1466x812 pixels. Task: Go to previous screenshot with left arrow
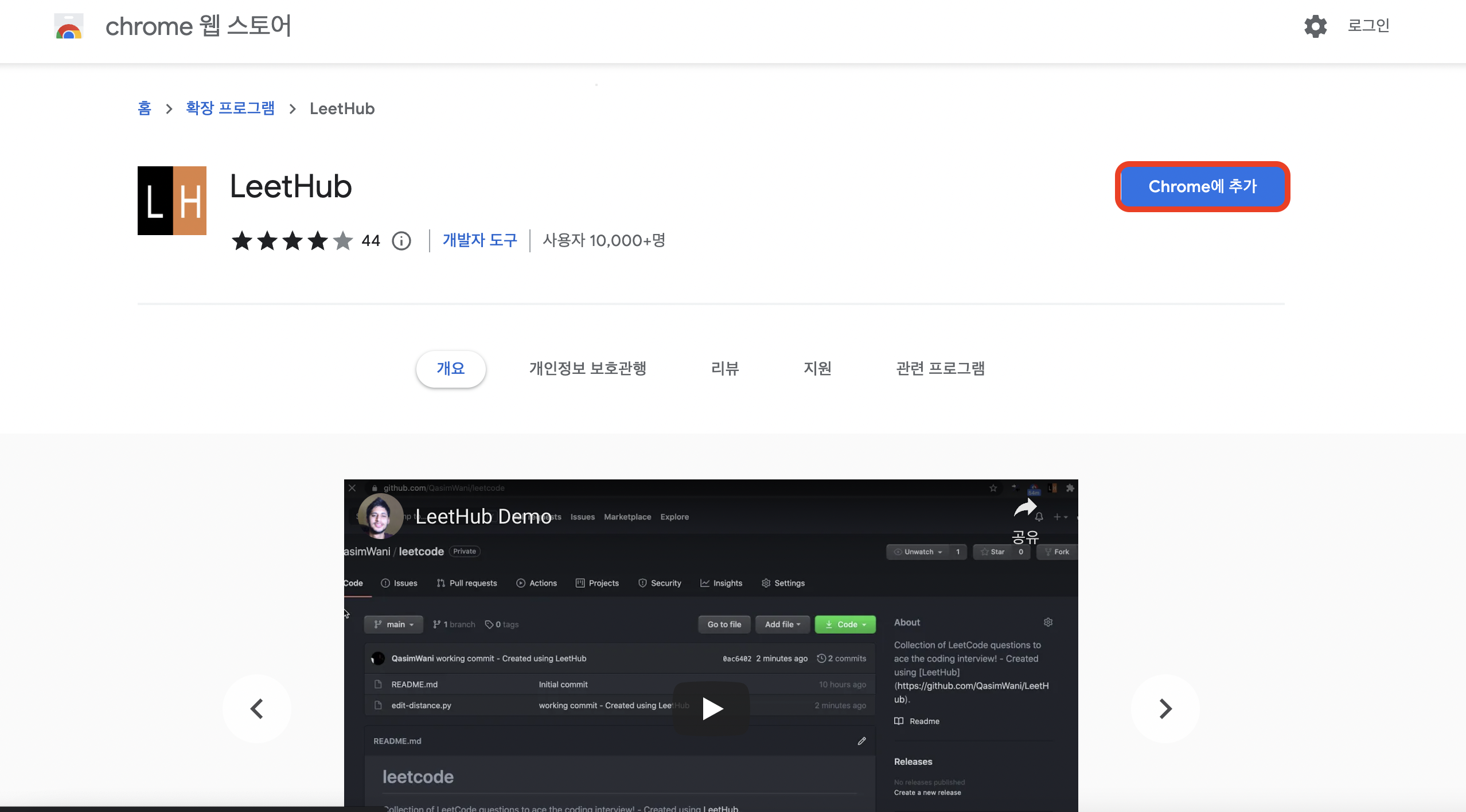(256, 709)
